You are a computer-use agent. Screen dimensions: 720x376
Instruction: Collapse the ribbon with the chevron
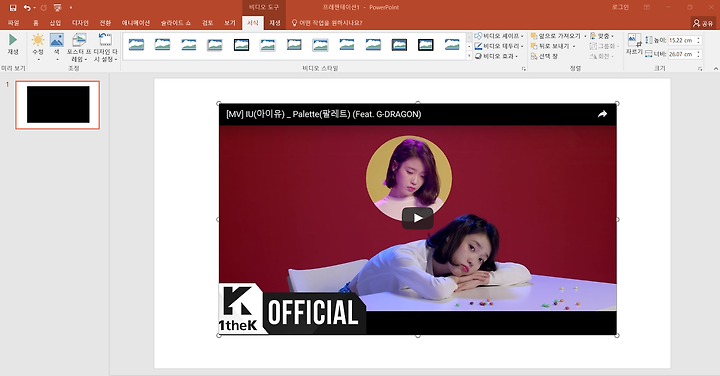715,68
